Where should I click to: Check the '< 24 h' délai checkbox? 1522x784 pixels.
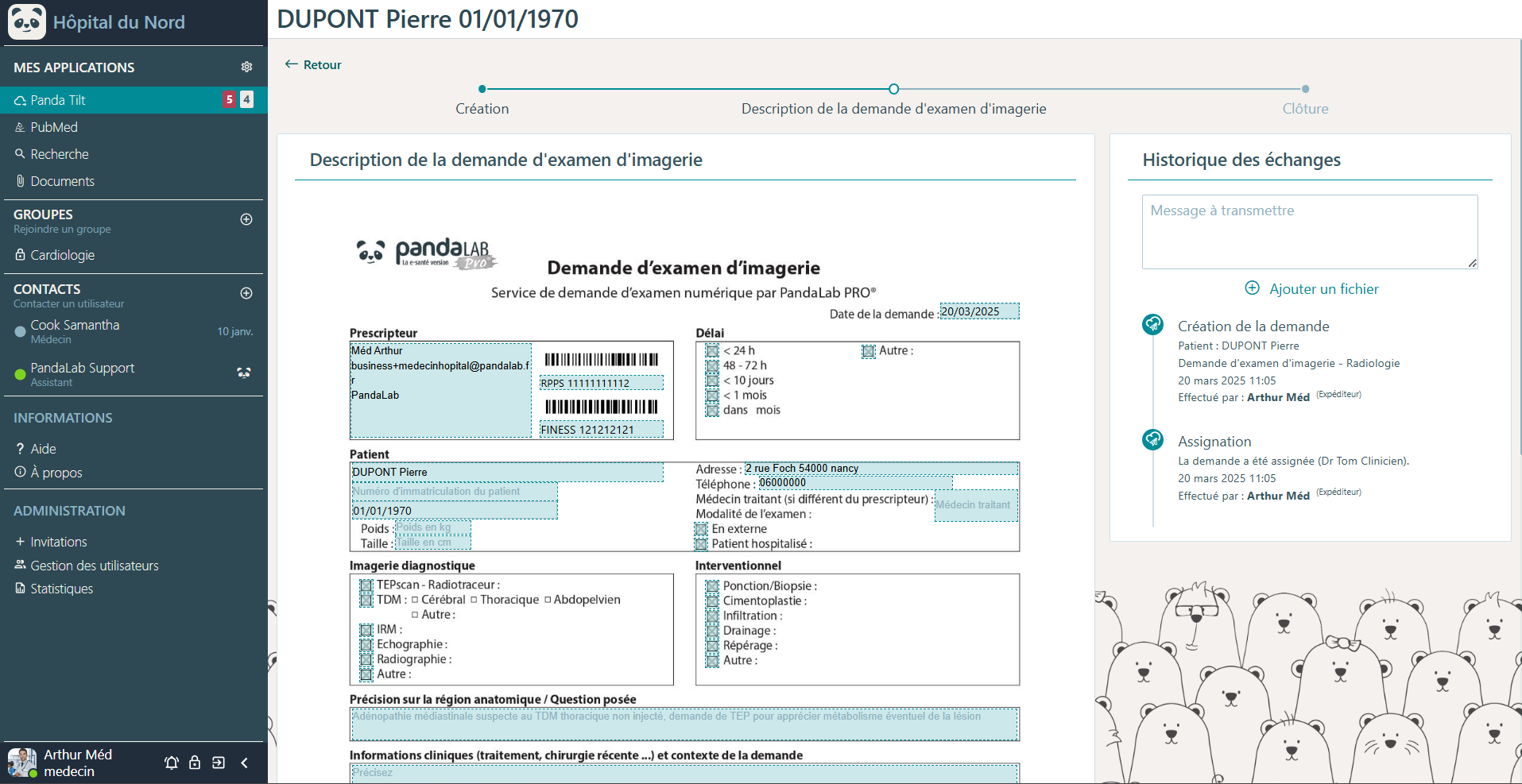click(x=712, y=351)
